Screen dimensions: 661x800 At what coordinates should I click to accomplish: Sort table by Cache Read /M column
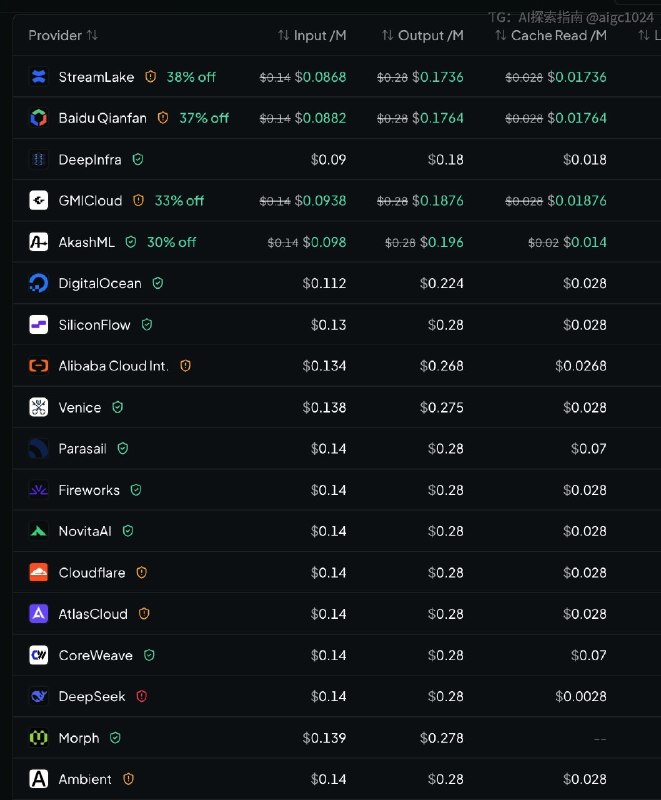click(551, 35)
